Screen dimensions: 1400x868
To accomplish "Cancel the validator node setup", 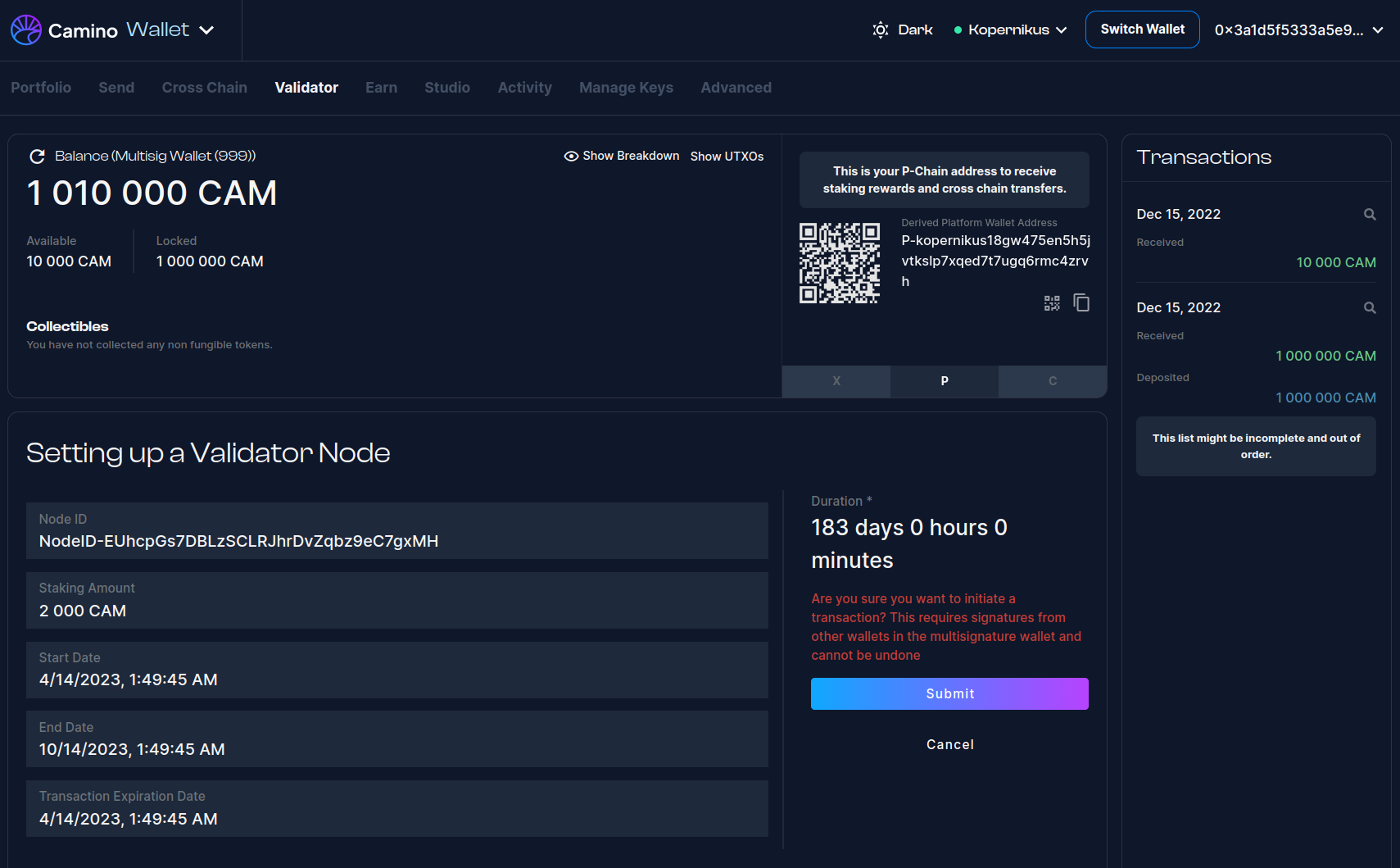I will [949, 744].
